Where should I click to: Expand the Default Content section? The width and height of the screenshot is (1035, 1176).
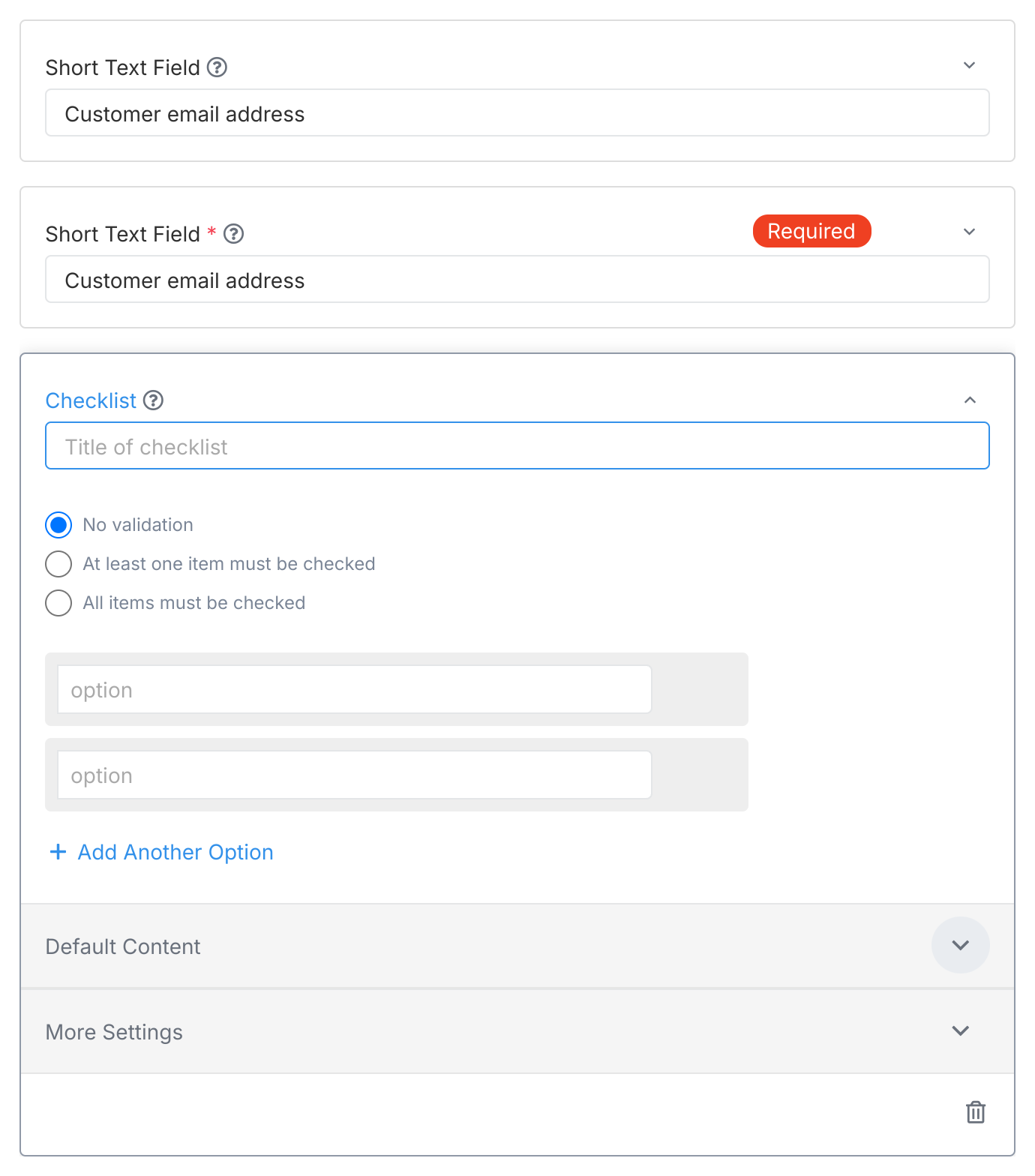point(961,946)
